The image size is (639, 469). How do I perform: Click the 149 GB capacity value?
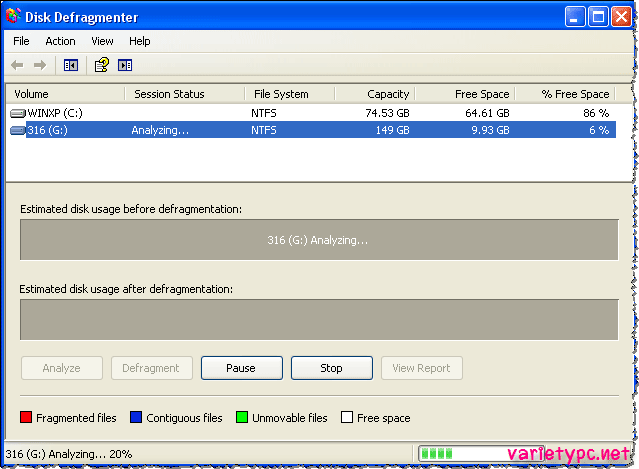point(392,130)
